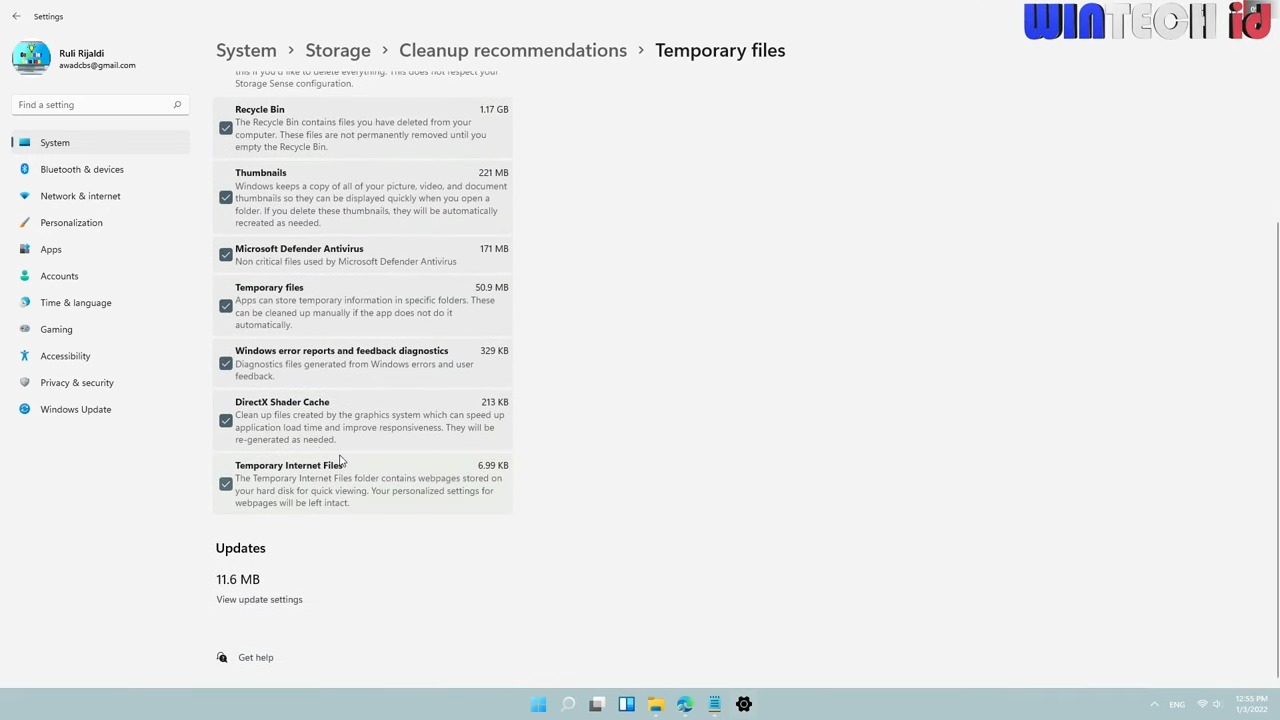Click the Get help headset icon
1280x720 pixels.
tap(222, 657)
